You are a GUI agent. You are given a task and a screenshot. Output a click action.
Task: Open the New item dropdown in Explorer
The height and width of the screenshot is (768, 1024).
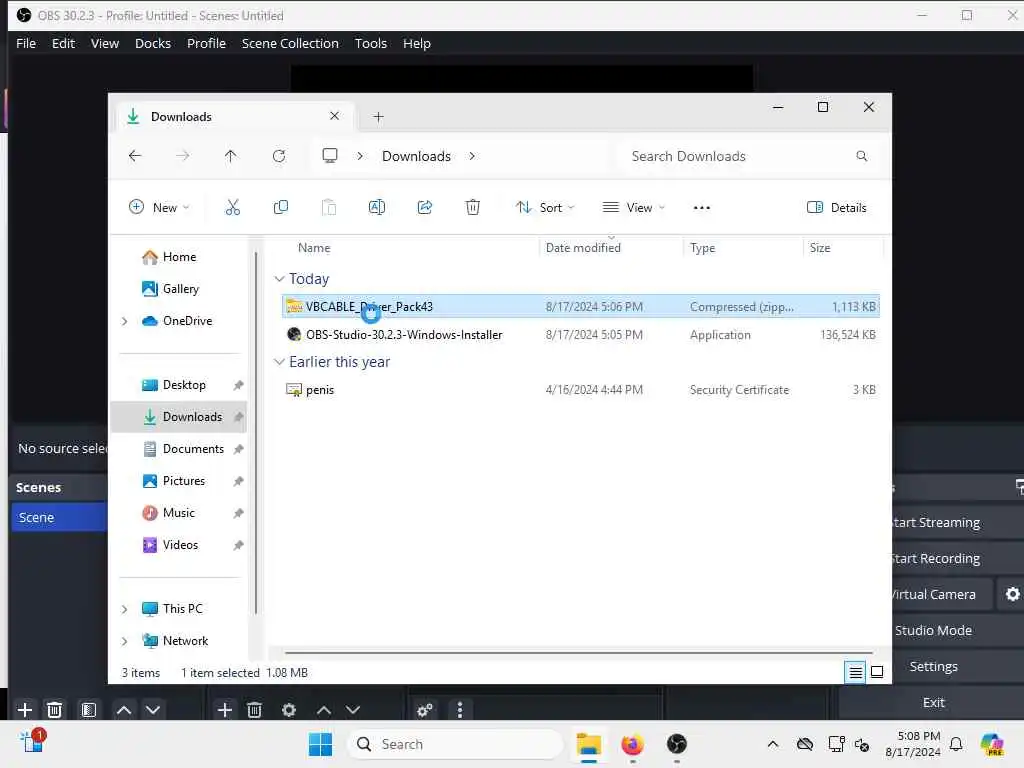click(x=159, y=208)
